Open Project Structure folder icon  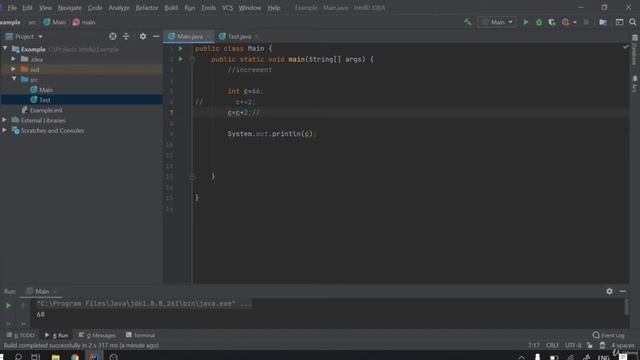603,22
